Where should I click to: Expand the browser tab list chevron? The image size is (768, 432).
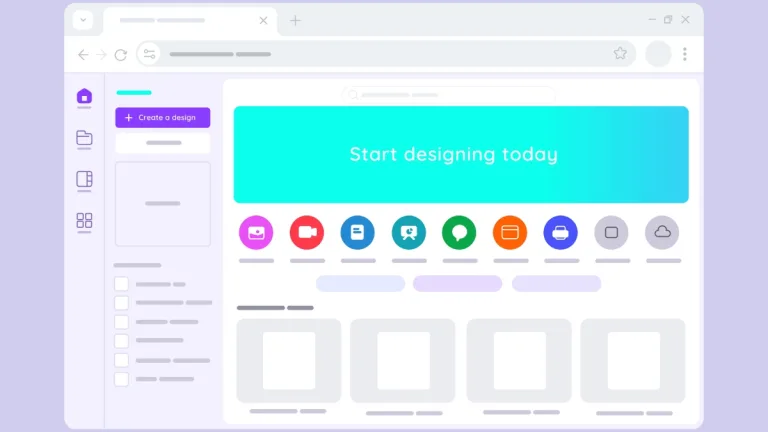(x=83, y=20)
